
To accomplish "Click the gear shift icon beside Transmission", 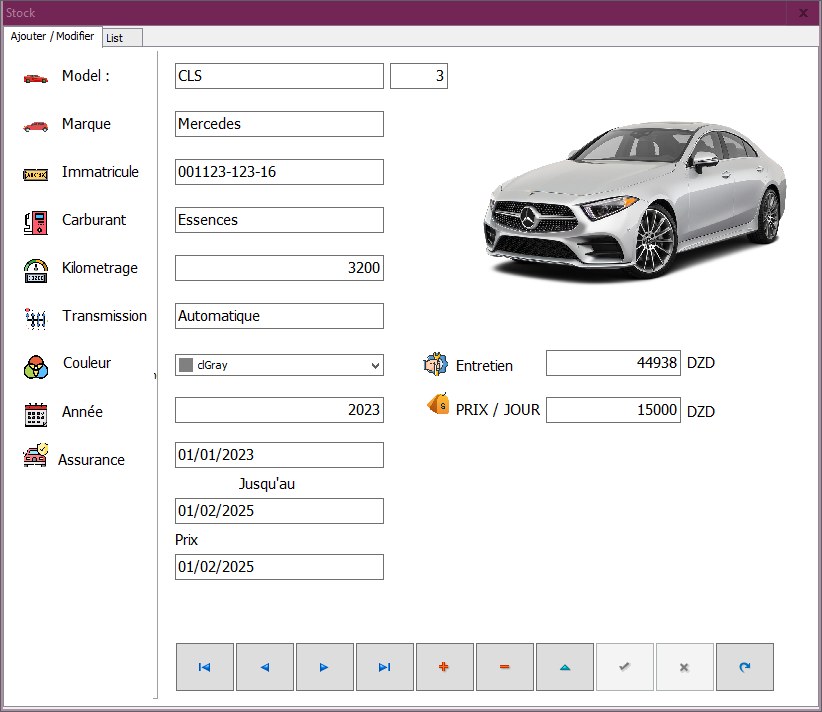I will pyautogui.click(x=36, y=319).
